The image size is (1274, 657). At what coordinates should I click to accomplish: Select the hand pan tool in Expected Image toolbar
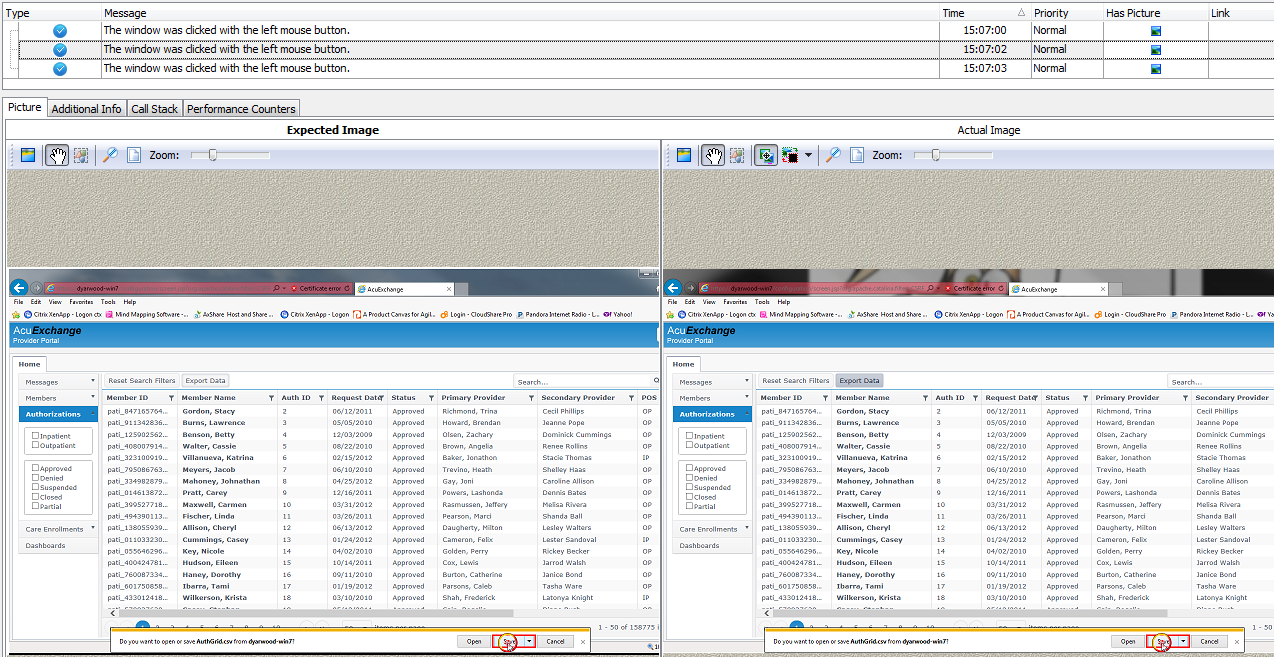[x=58, y=155]
